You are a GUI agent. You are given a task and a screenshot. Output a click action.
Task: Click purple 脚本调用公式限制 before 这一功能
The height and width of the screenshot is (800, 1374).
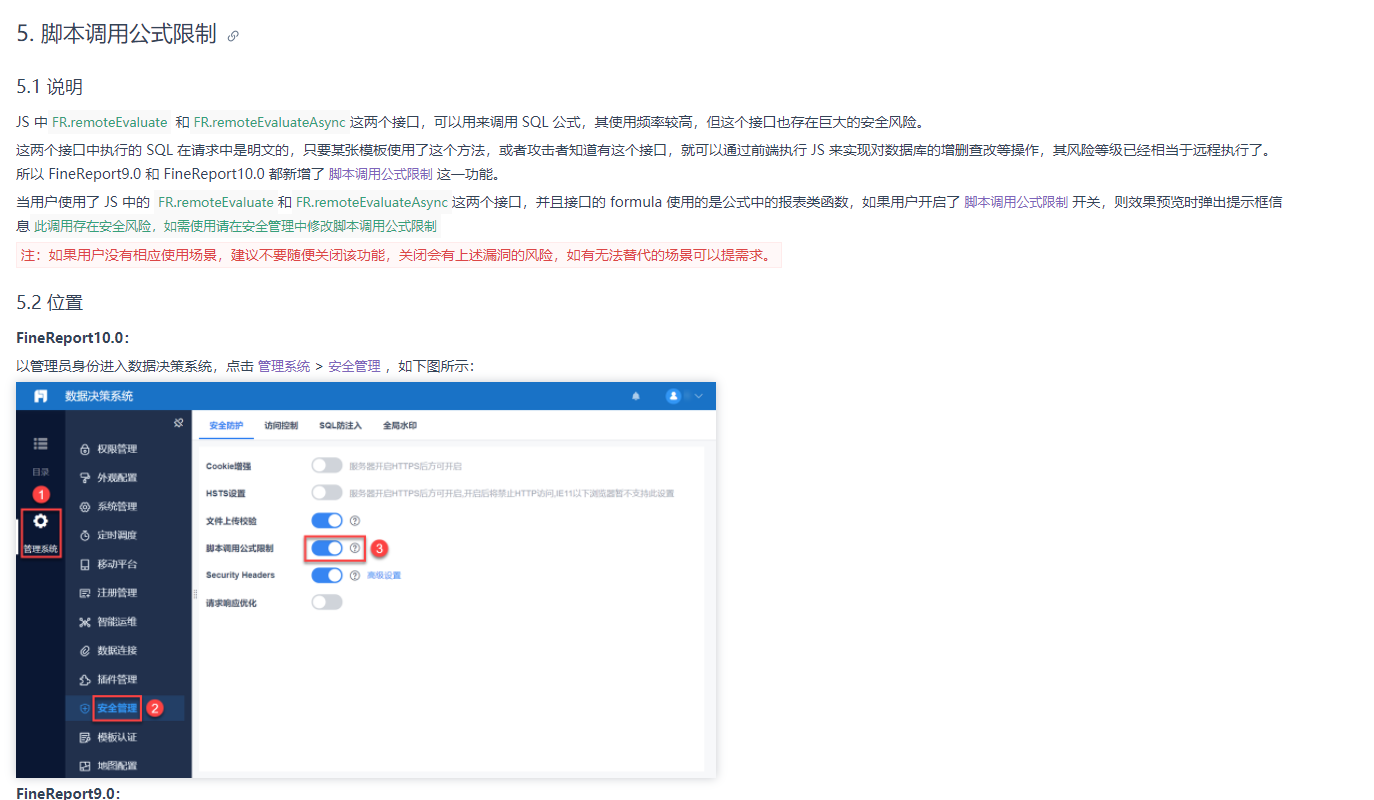381,174
